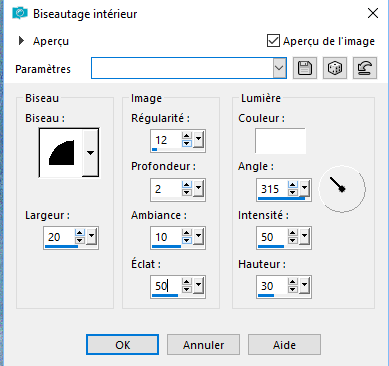Viewport: 389px width, 366px height.
Task: Expand the Aperçu preview section triangle
Action: [21, 41]
